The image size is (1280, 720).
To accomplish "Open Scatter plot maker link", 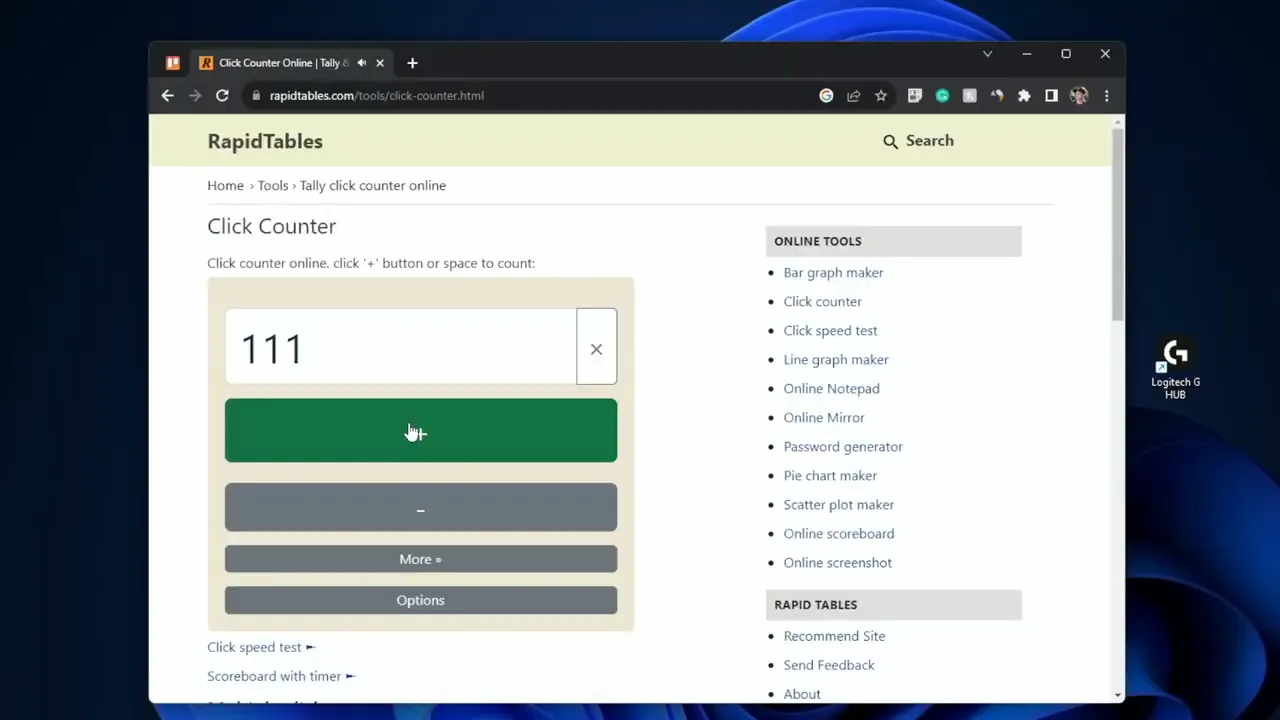I will point(839,505).
